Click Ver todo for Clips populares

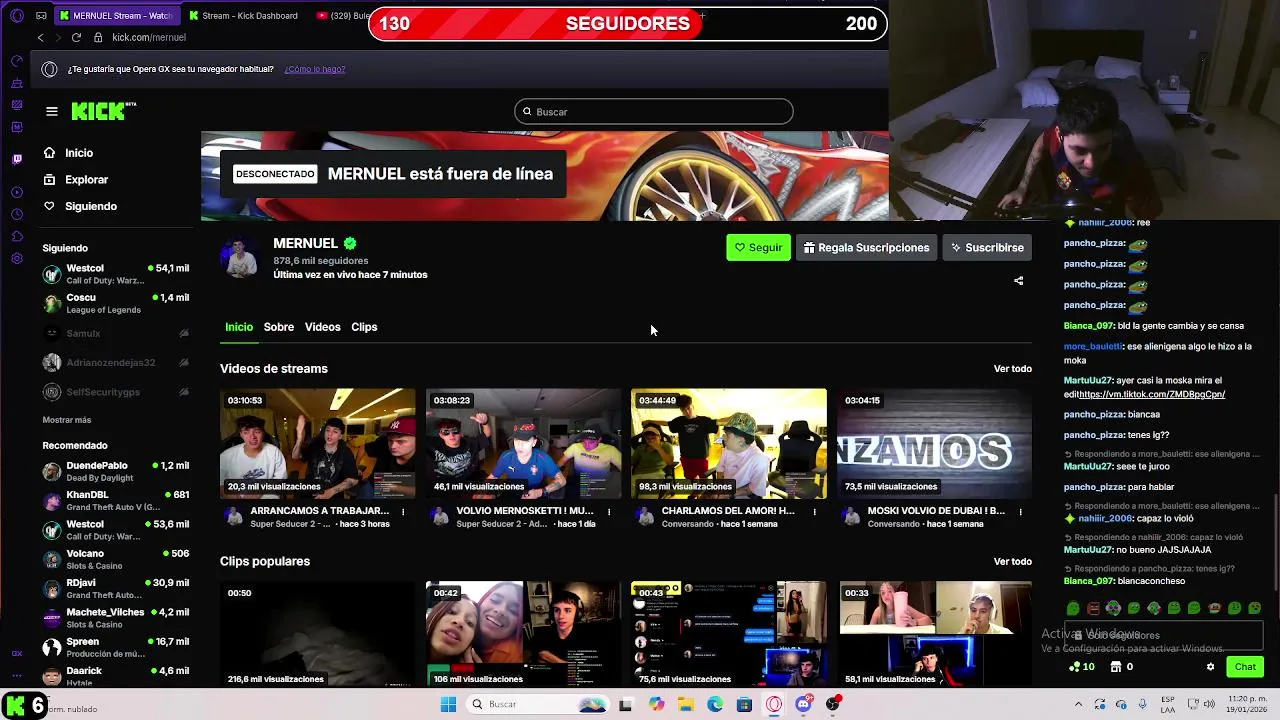tap(1012, 562)
